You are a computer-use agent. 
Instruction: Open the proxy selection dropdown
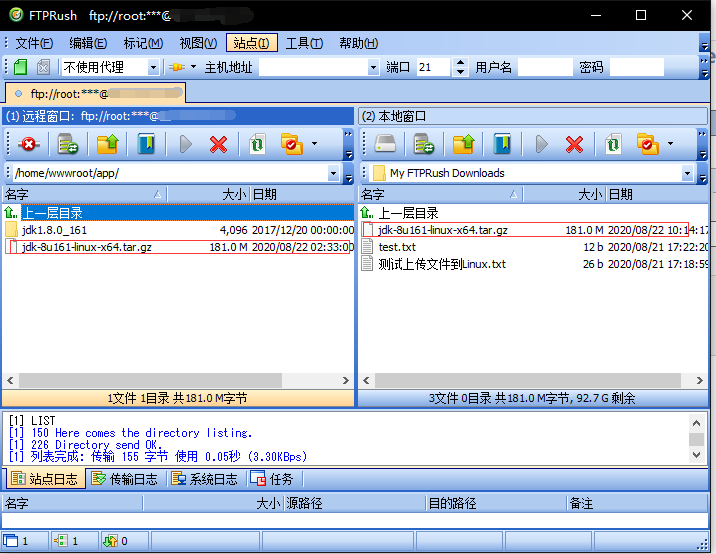coord(153,68)
